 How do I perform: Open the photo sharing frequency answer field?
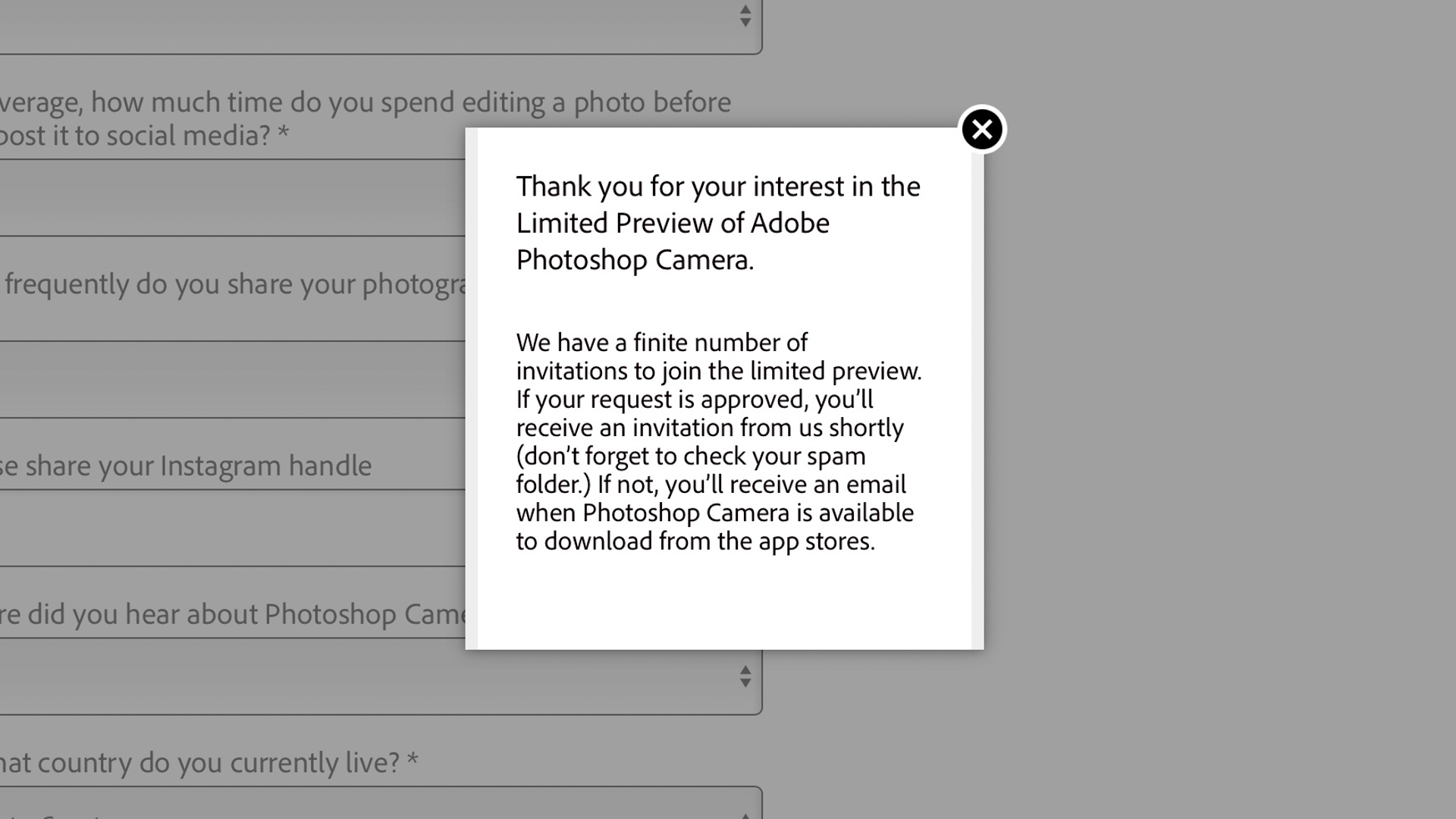232,379
